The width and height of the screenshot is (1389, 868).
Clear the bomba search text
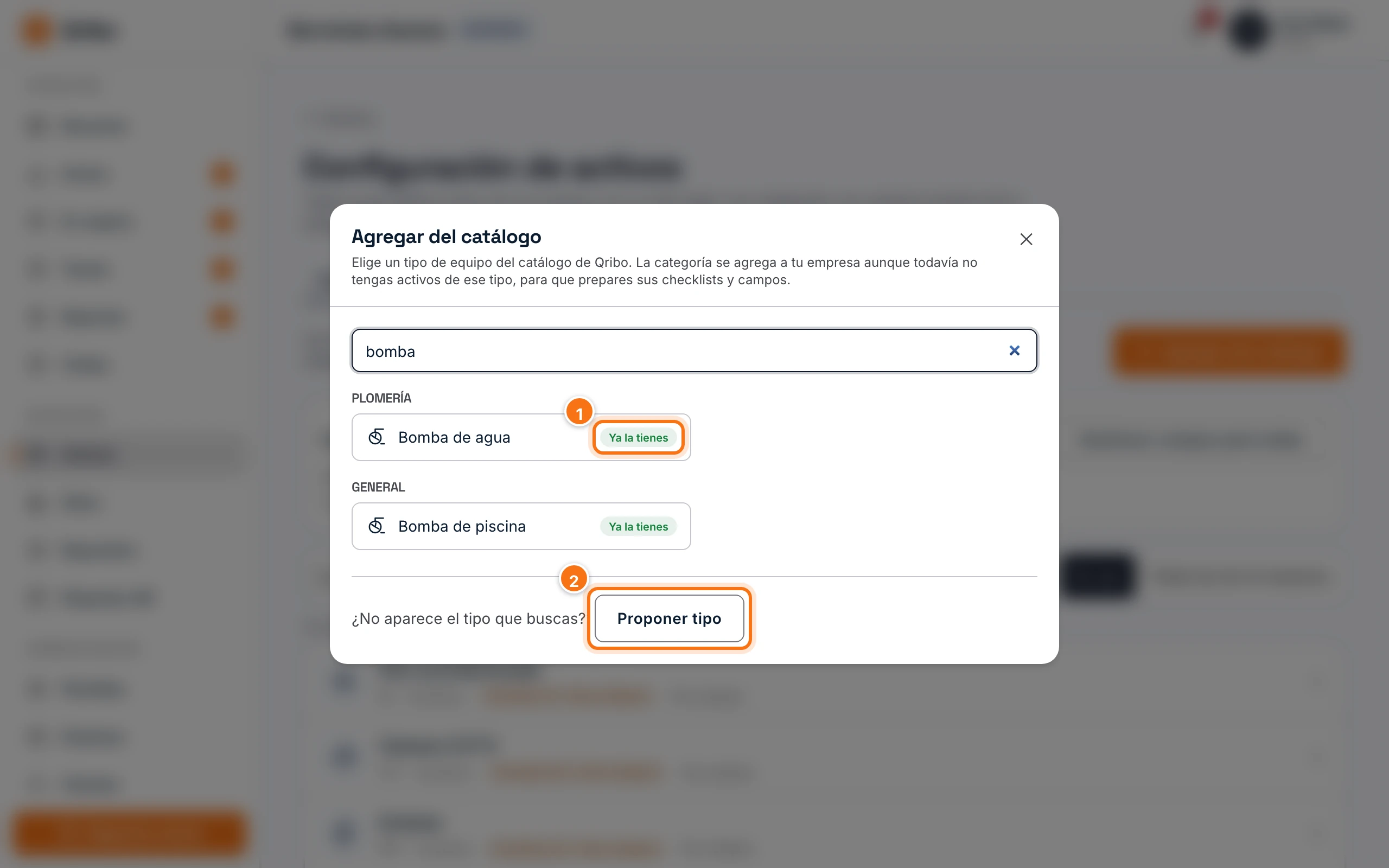coord(1014,350)
